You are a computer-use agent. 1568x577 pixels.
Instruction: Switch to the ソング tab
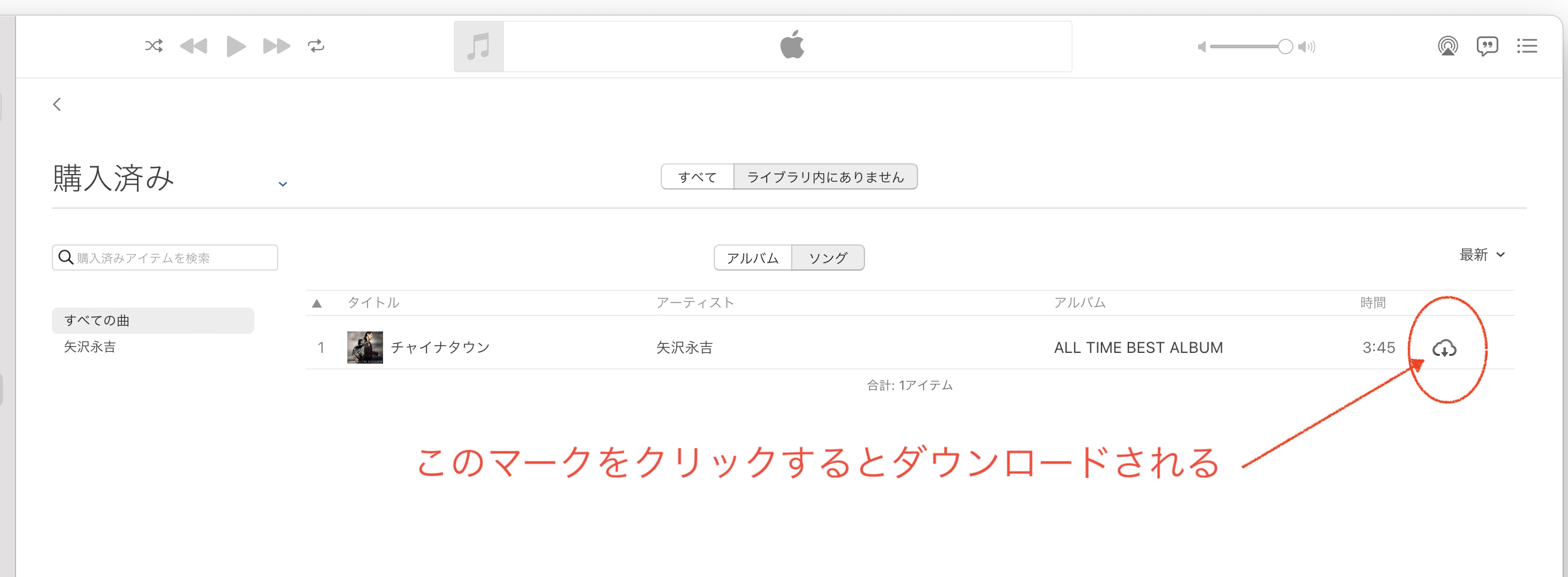(828, 258)
